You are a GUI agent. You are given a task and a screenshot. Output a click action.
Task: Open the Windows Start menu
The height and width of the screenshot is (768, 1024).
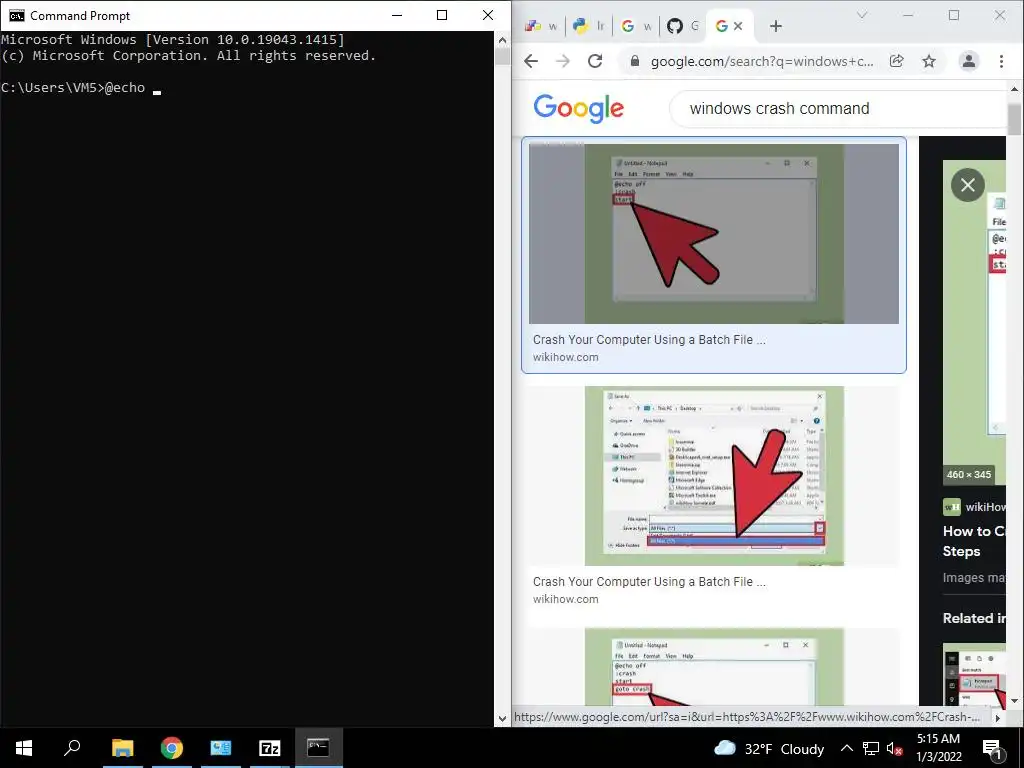[24, 748]
